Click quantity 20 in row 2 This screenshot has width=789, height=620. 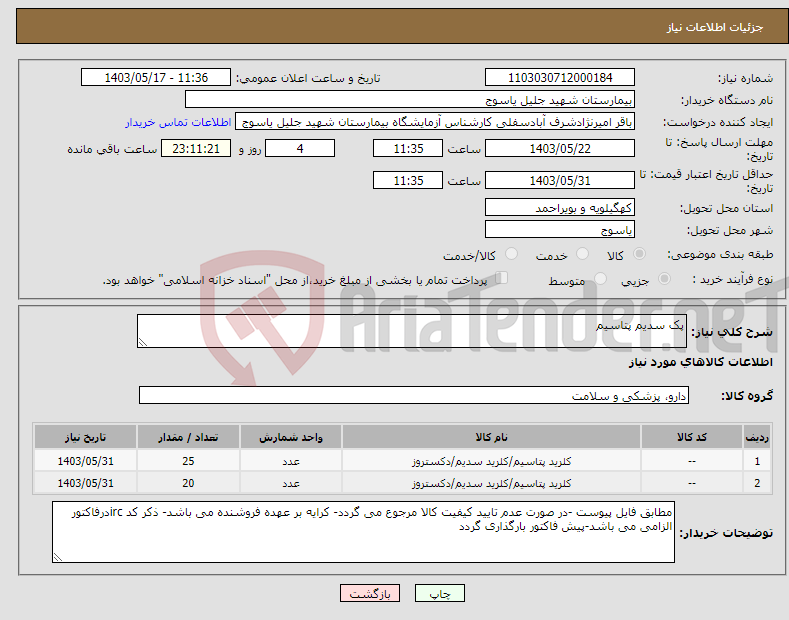(188, 483)
